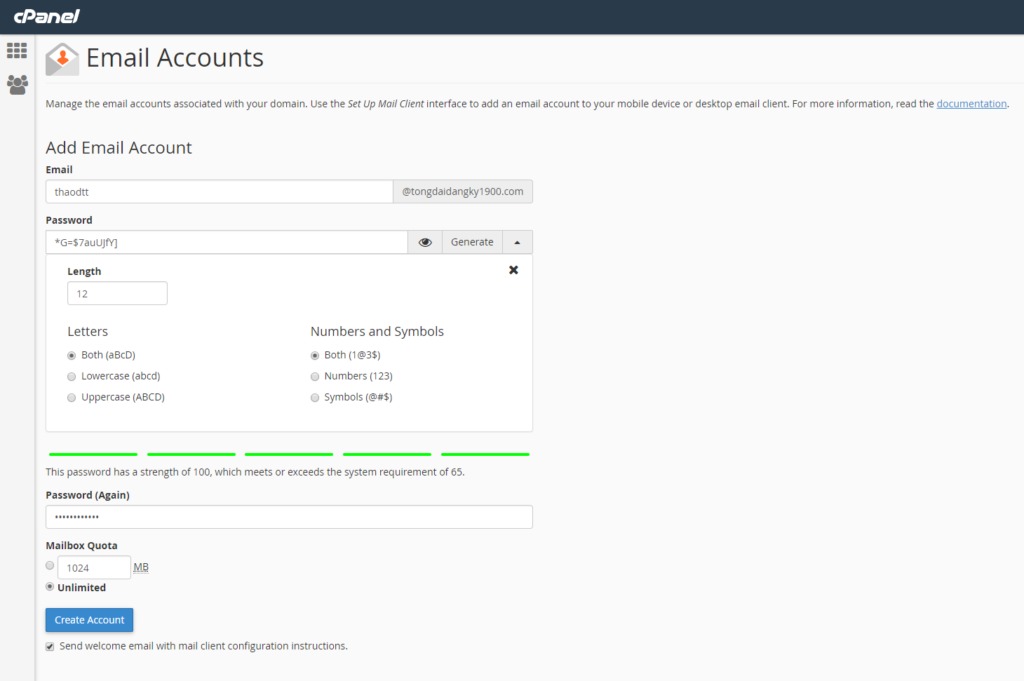Click the Generate password button
Image resolution: width=1024 pixels, height=681 pixels.
[472, 242]
